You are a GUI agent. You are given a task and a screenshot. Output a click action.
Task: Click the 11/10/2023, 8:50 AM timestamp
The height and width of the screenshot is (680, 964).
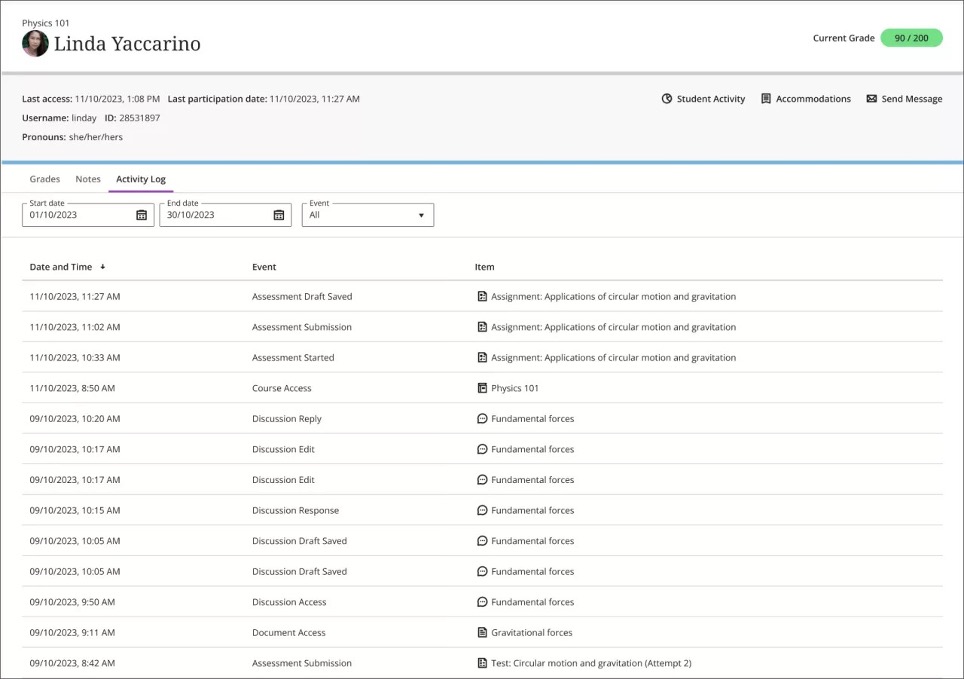[x=72, y=388]
